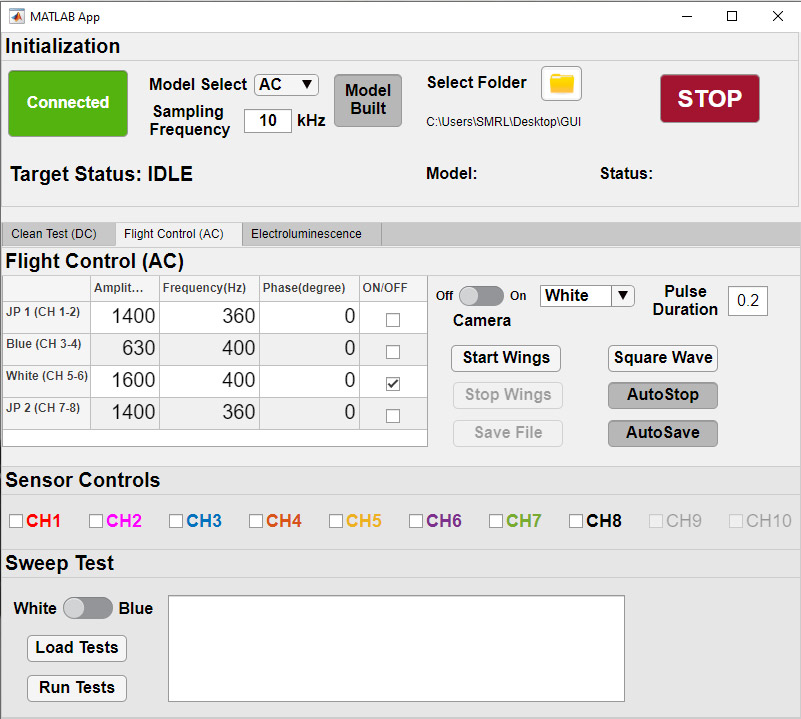
Task: Enable the CH8 sensor channel
Action: (x=576, y=521)
